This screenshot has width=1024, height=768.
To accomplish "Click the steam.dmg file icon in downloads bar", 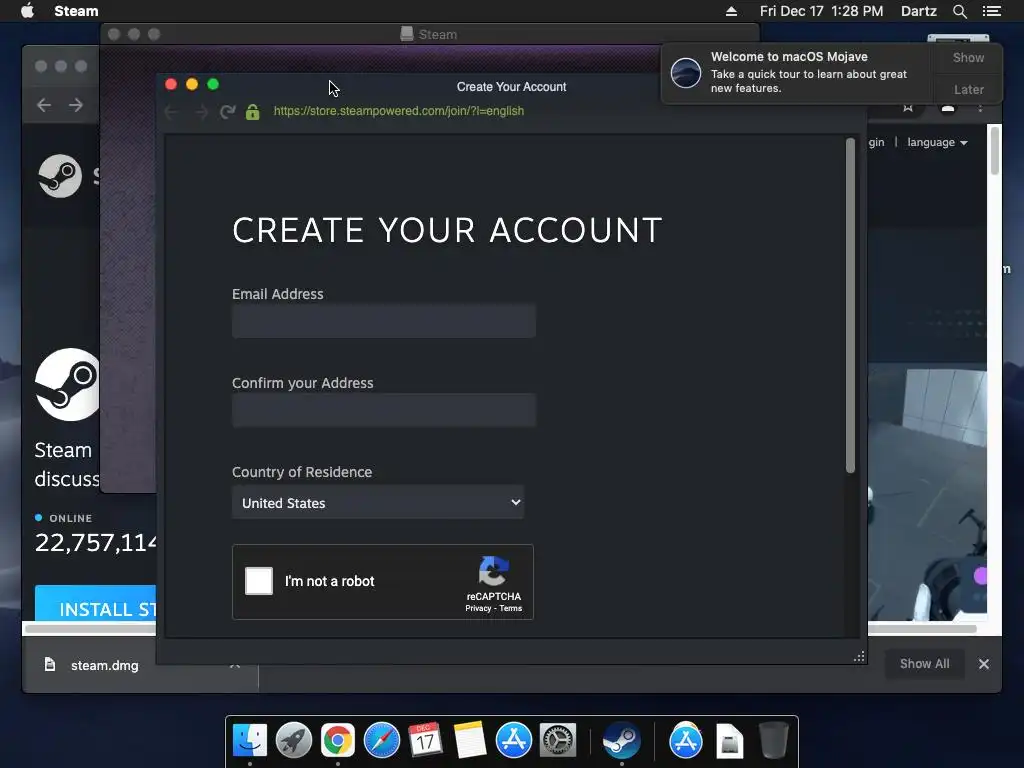I will click(50, 665).
